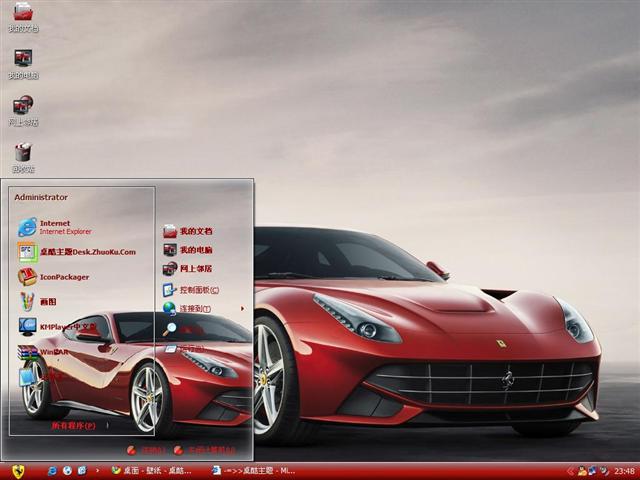
Task: Open 我的文档 in the Start menu right column
Action: tap(188, 231)
